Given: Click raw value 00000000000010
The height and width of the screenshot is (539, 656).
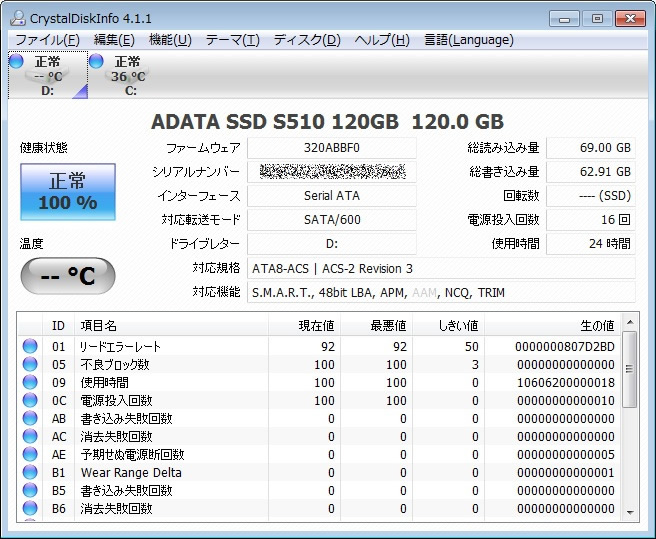Looking at the screenshot, I should point(566,400).
